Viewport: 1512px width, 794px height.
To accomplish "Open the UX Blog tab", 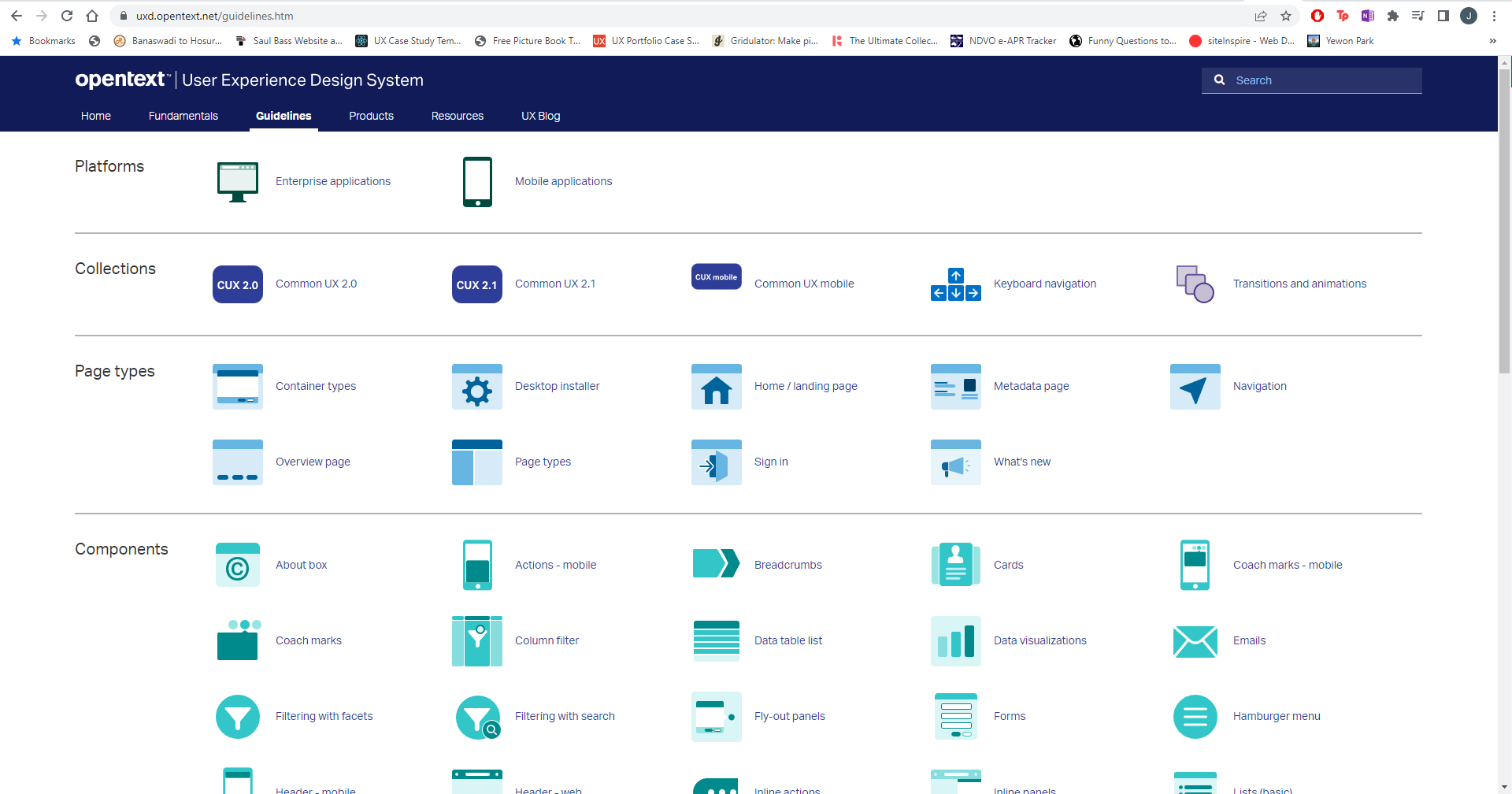I will (x=541, y=116).
